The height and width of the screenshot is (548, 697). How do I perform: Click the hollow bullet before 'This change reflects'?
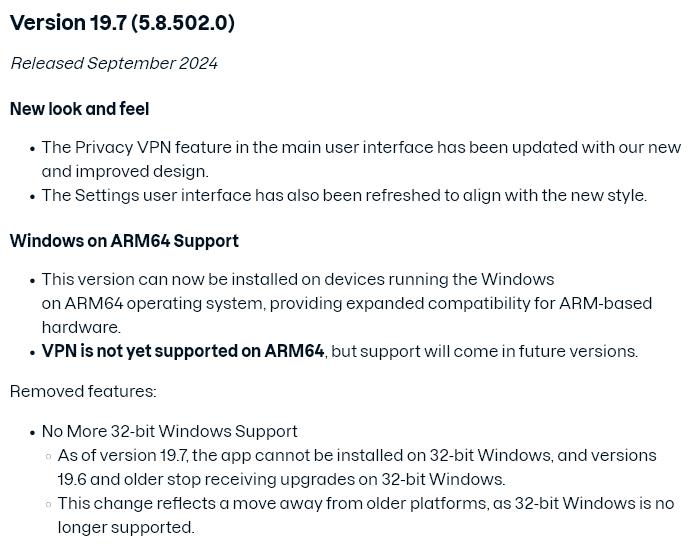point(48,504)
